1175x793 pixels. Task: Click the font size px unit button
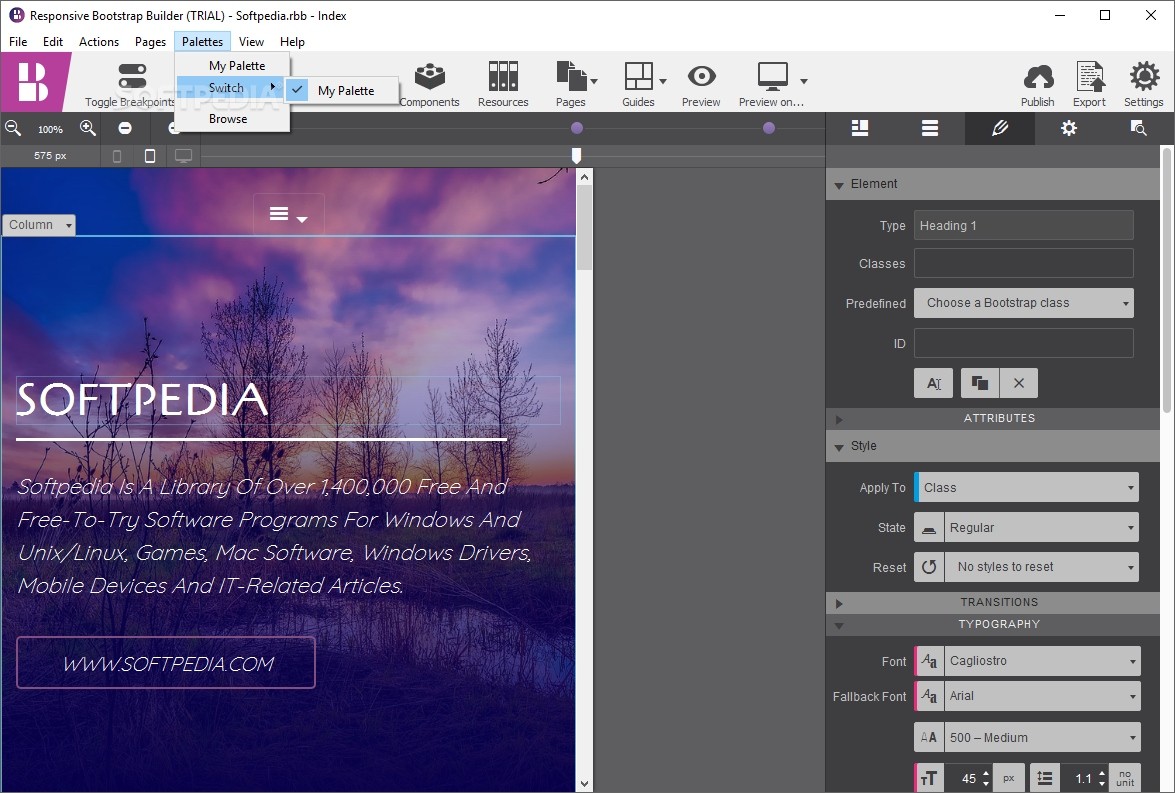pos(1009,778)
